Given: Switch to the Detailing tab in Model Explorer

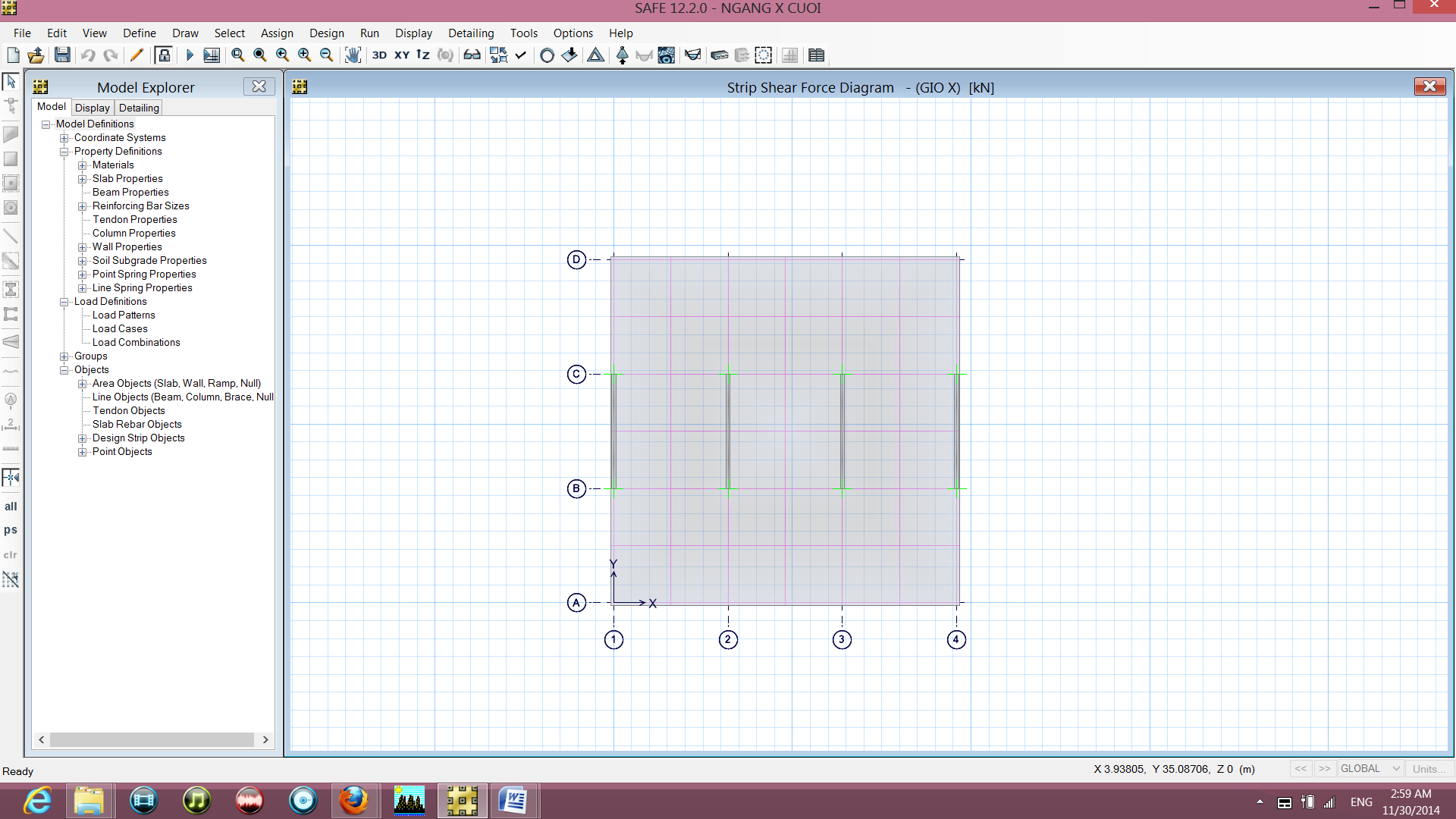Looking at the screenshot, I should point(139,108).
